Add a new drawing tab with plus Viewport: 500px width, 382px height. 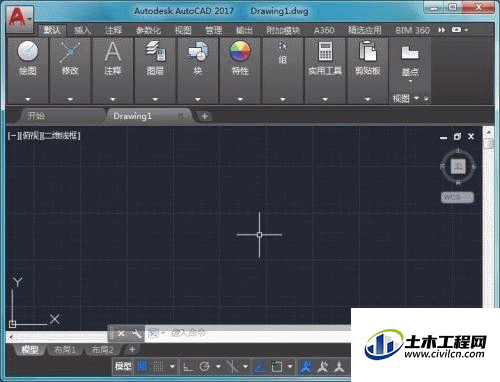coord(205,116)
